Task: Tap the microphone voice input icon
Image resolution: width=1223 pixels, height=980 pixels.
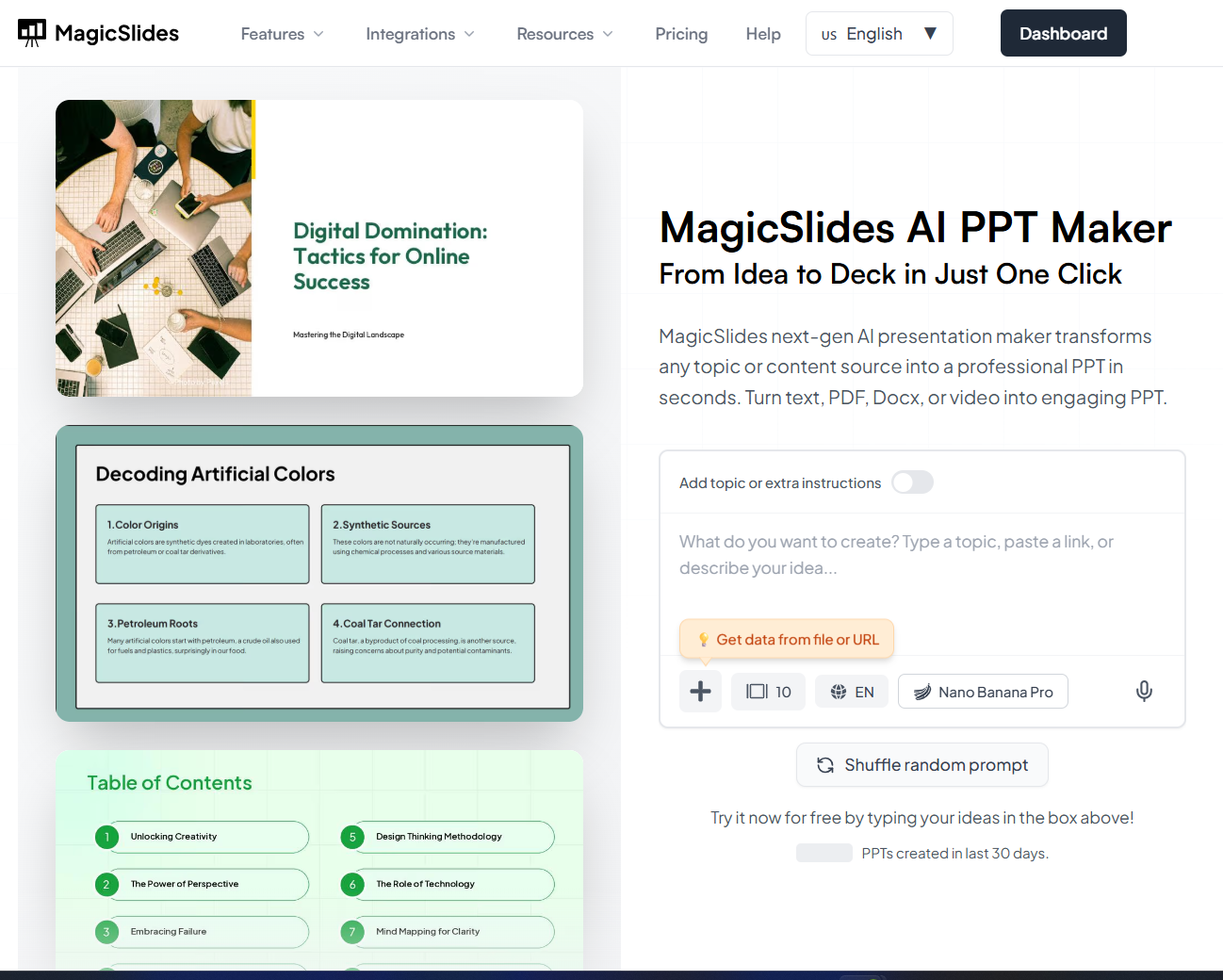Action: click(1144, 692)
